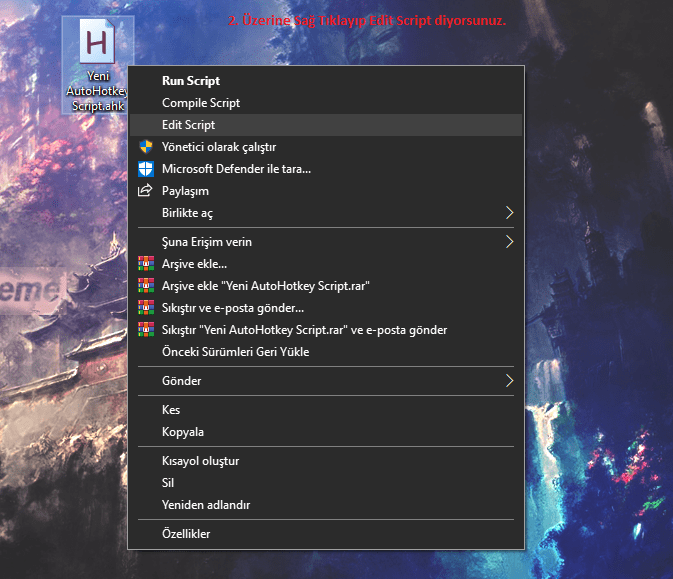This screenshot has height=579, width=673.
Task: Choose Kopyala from the context menu
Action: (326, 432)
